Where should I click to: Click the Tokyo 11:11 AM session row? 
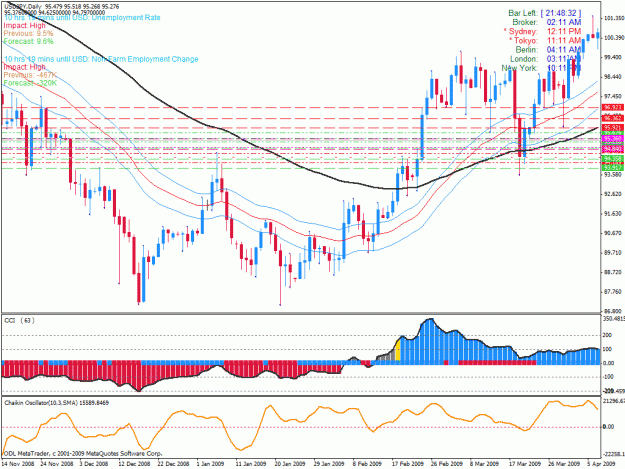coord(545,41)
